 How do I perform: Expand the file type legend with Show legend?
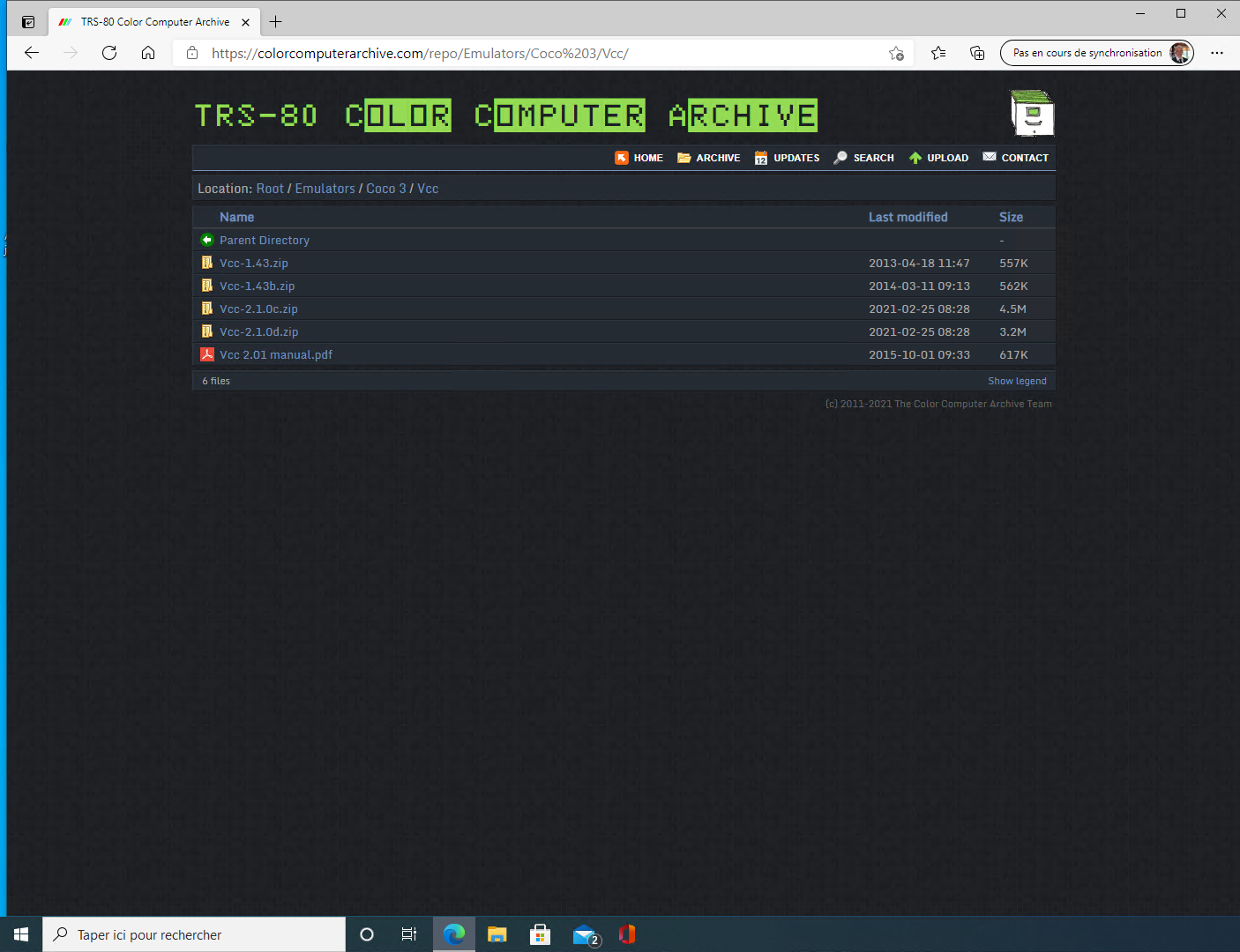point(1017,381)
